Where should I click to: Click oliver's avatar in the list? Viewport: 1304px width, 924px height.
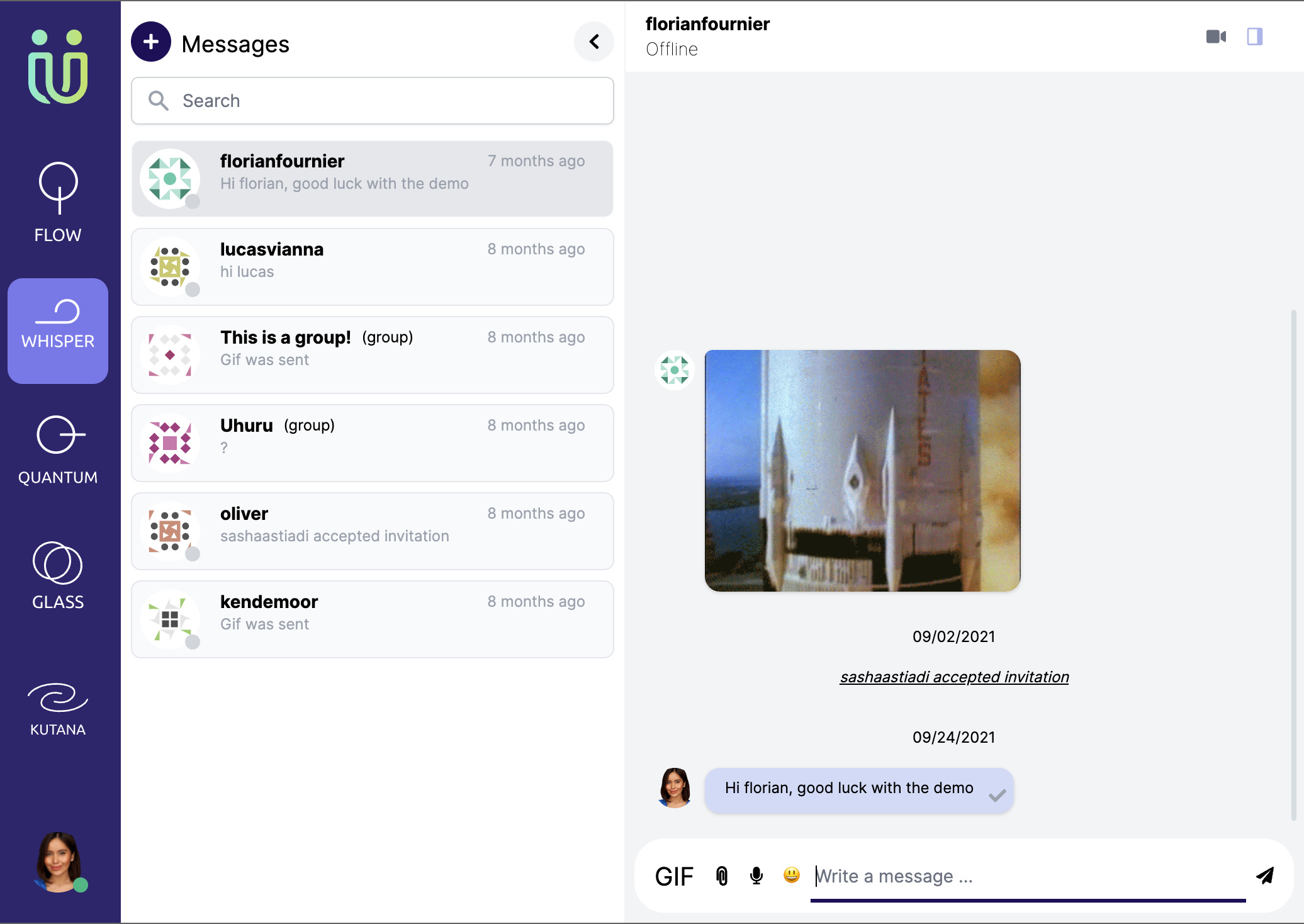[x=170, y=531]
